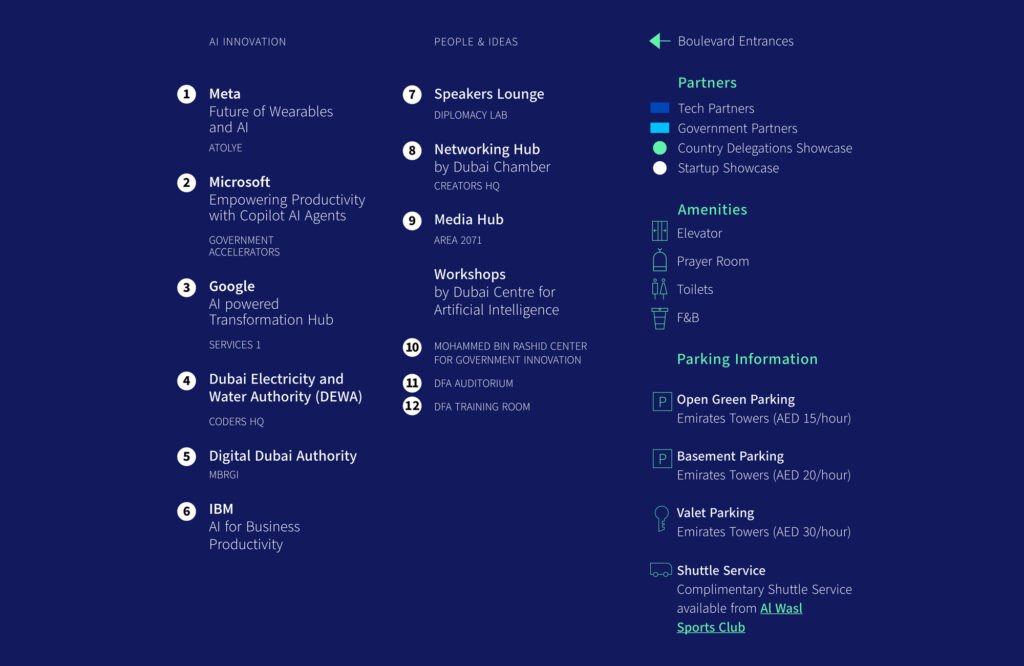Click the Startup Showcase white dot

click(x=660, y=168)
